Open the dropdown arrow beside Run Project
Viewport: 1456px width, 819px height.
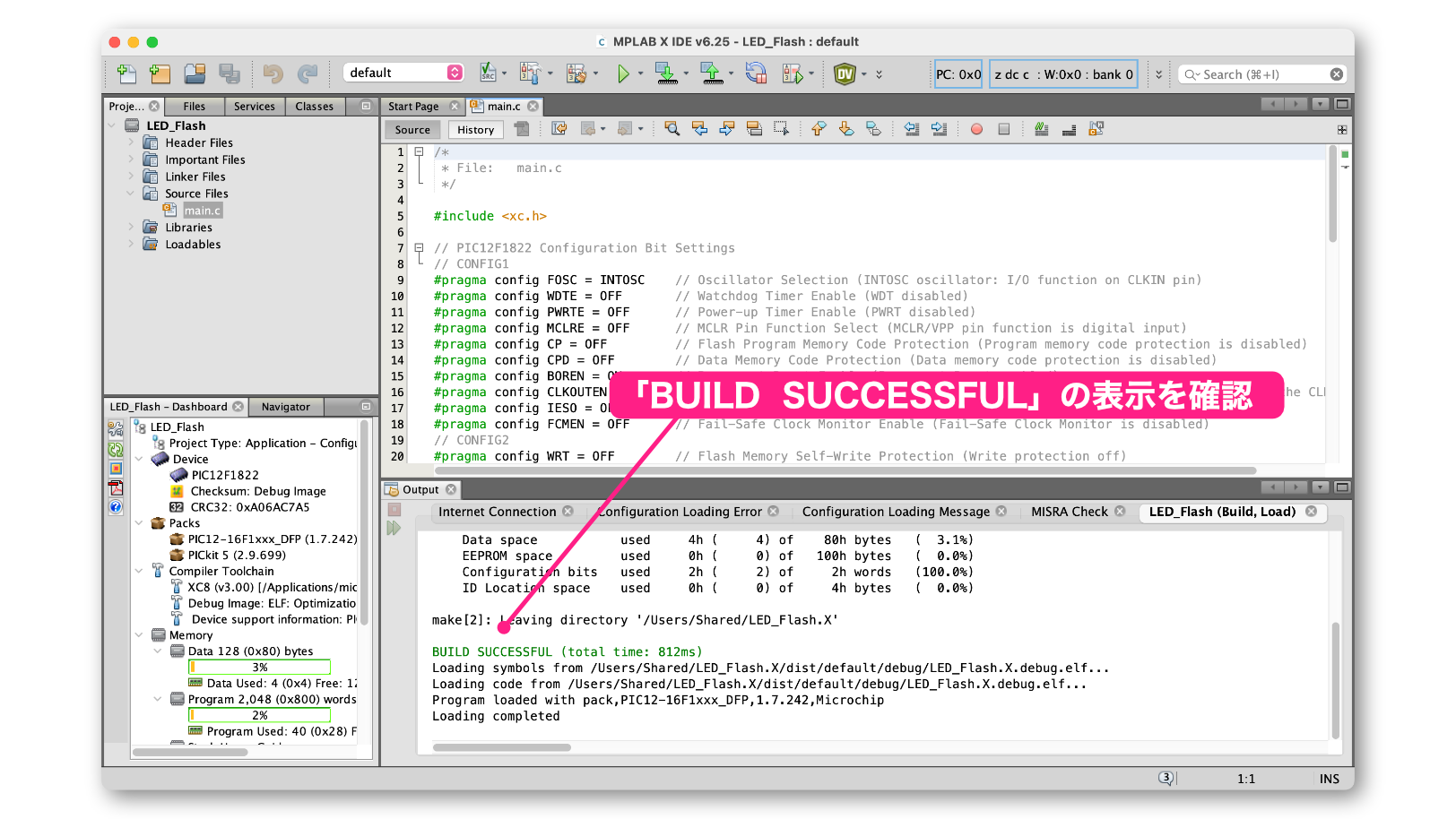(640, 74)
